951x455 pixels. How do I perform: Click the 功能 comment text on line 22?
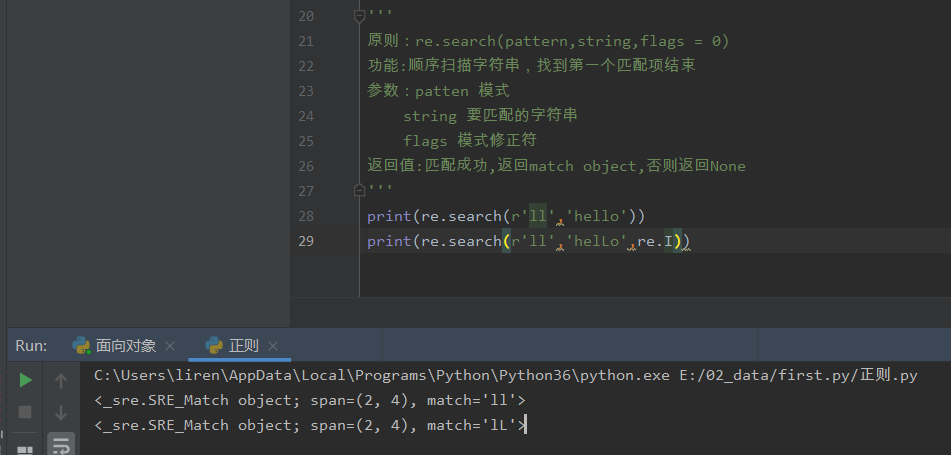click(x=531, y=66)
